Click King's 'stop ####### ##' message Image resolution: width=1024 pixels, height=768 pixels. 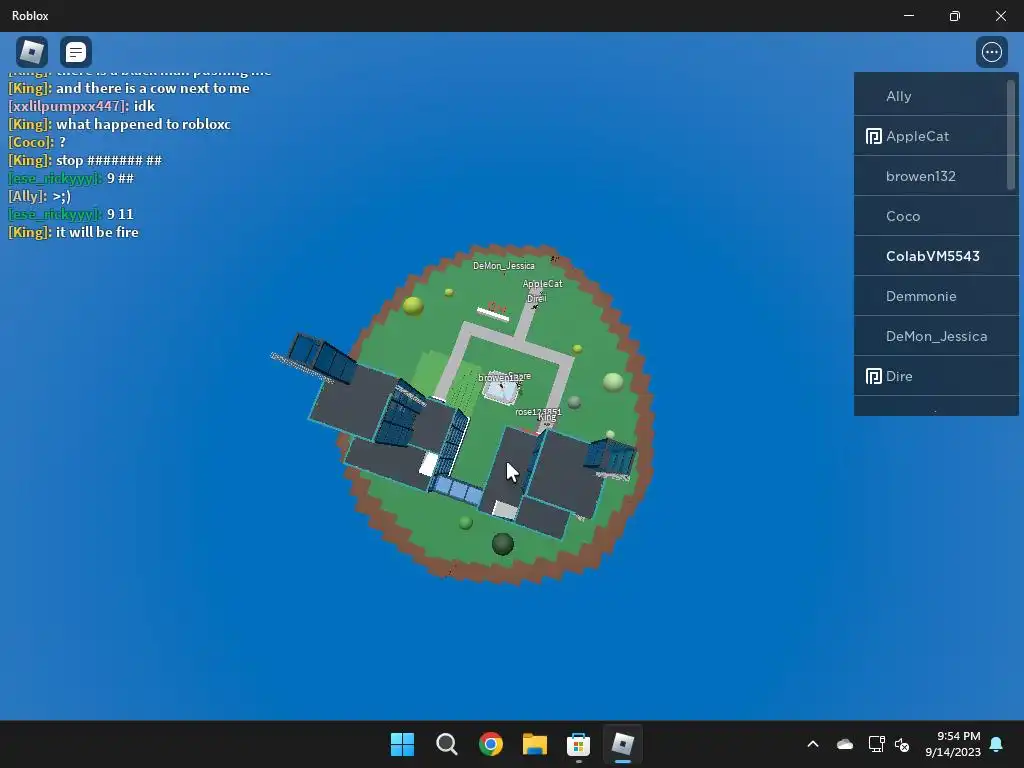point(85,160)
